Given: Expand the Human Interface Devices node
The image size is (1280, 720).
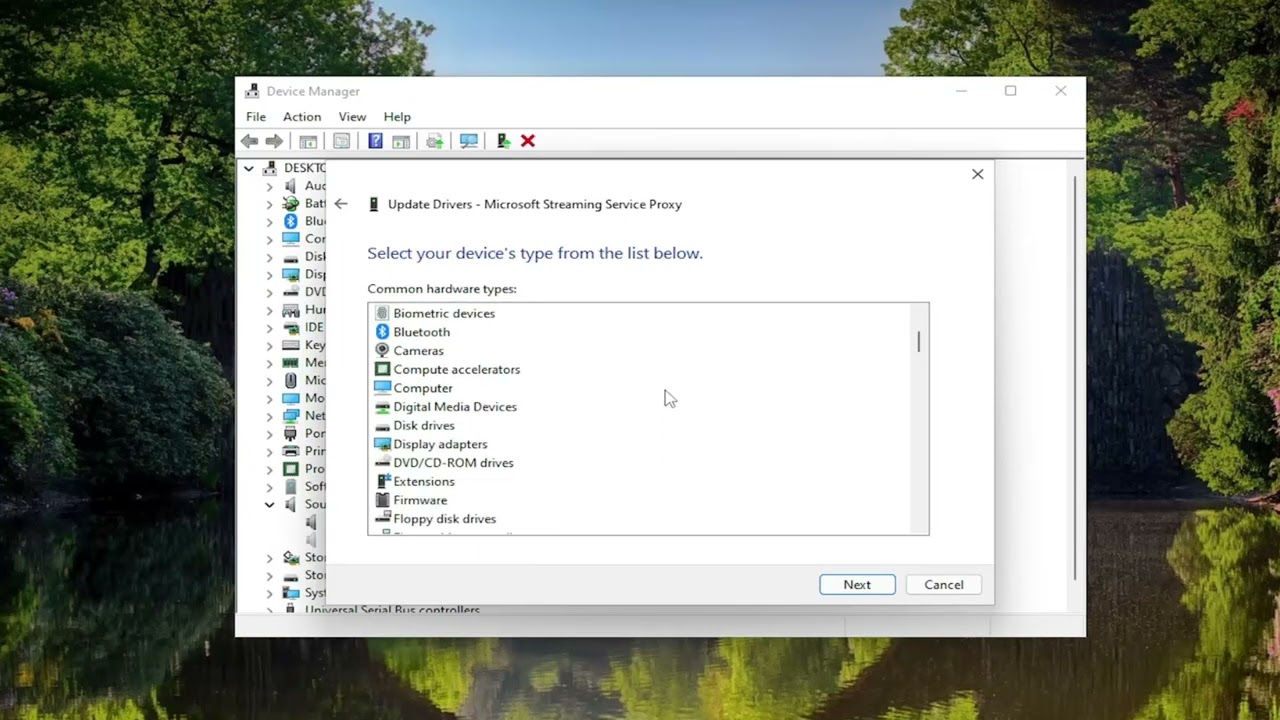Looking at the screenshot, I should pos(269,310).
